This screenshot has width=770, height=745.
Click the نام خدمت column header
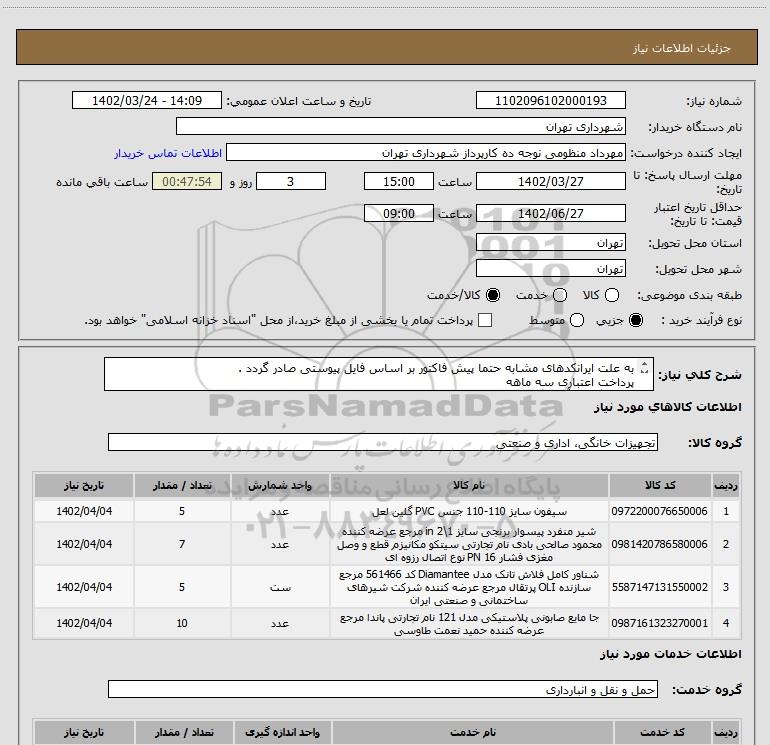[x=472, y=732]
